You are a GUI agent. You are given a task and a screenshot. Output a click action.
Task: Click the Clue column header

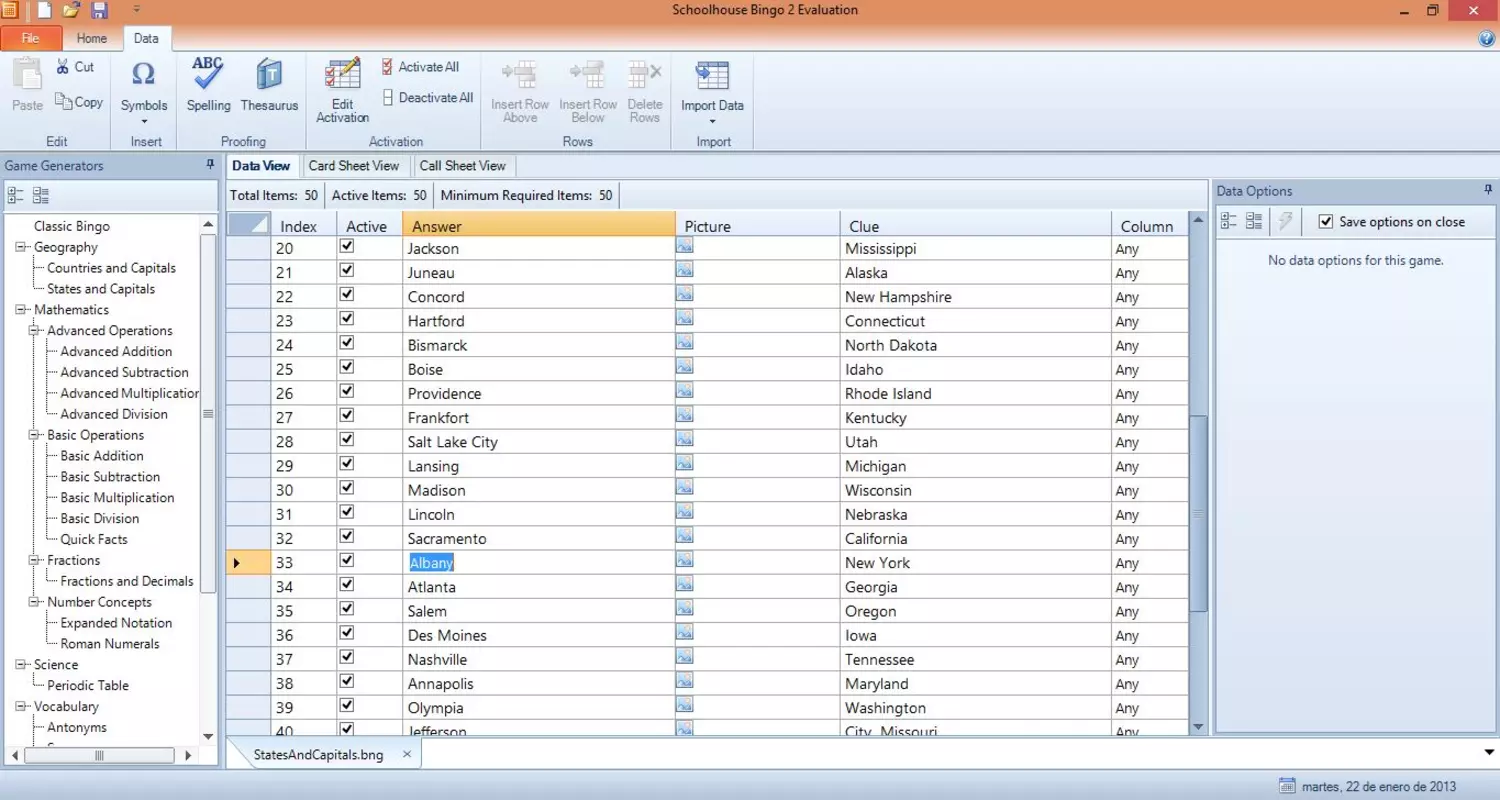click(976, 226)
